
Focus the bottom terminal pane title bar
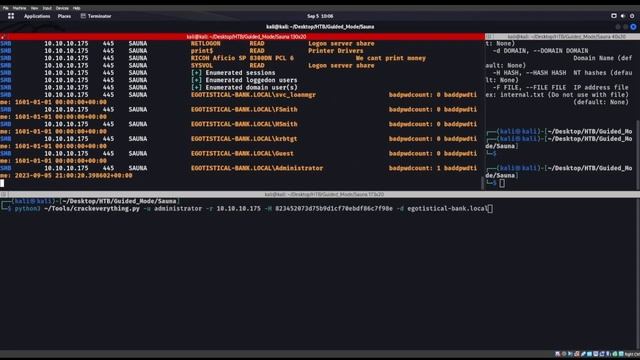(320, 194)
